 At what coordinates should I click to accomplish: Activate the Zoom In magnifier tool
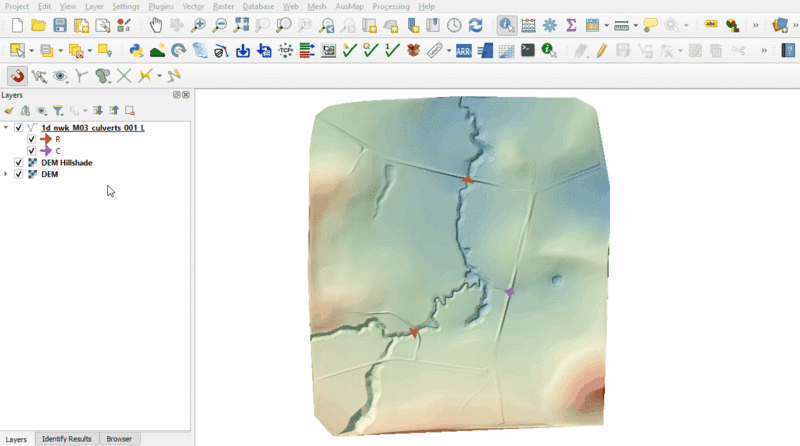tap(199, 25)
